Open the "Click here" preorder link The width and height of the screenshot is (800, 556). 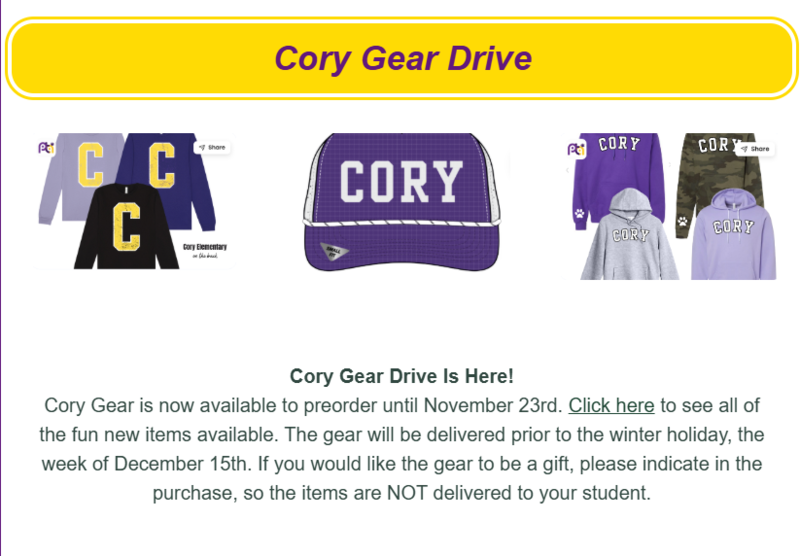pyautogui.click(x=611, y=405)
